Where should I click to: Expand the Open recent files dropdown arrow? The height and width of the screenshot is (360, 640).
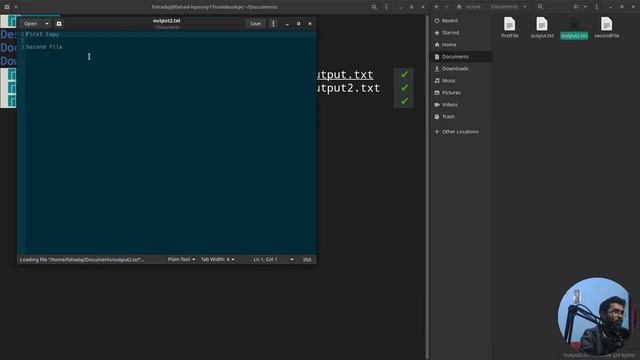47,24
